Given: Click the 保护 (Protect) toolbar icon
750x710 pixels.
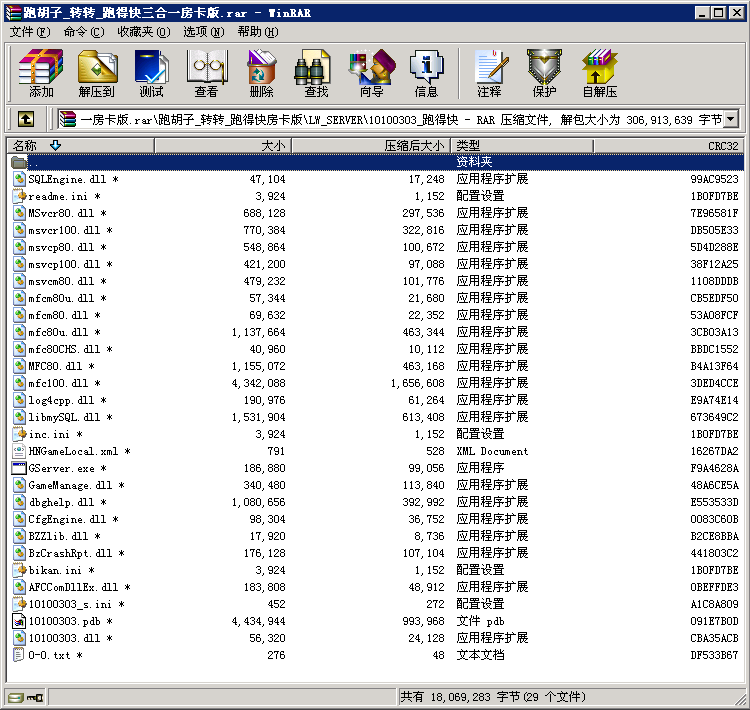Looking at the screenshot, I should click(x=544, y=73).
